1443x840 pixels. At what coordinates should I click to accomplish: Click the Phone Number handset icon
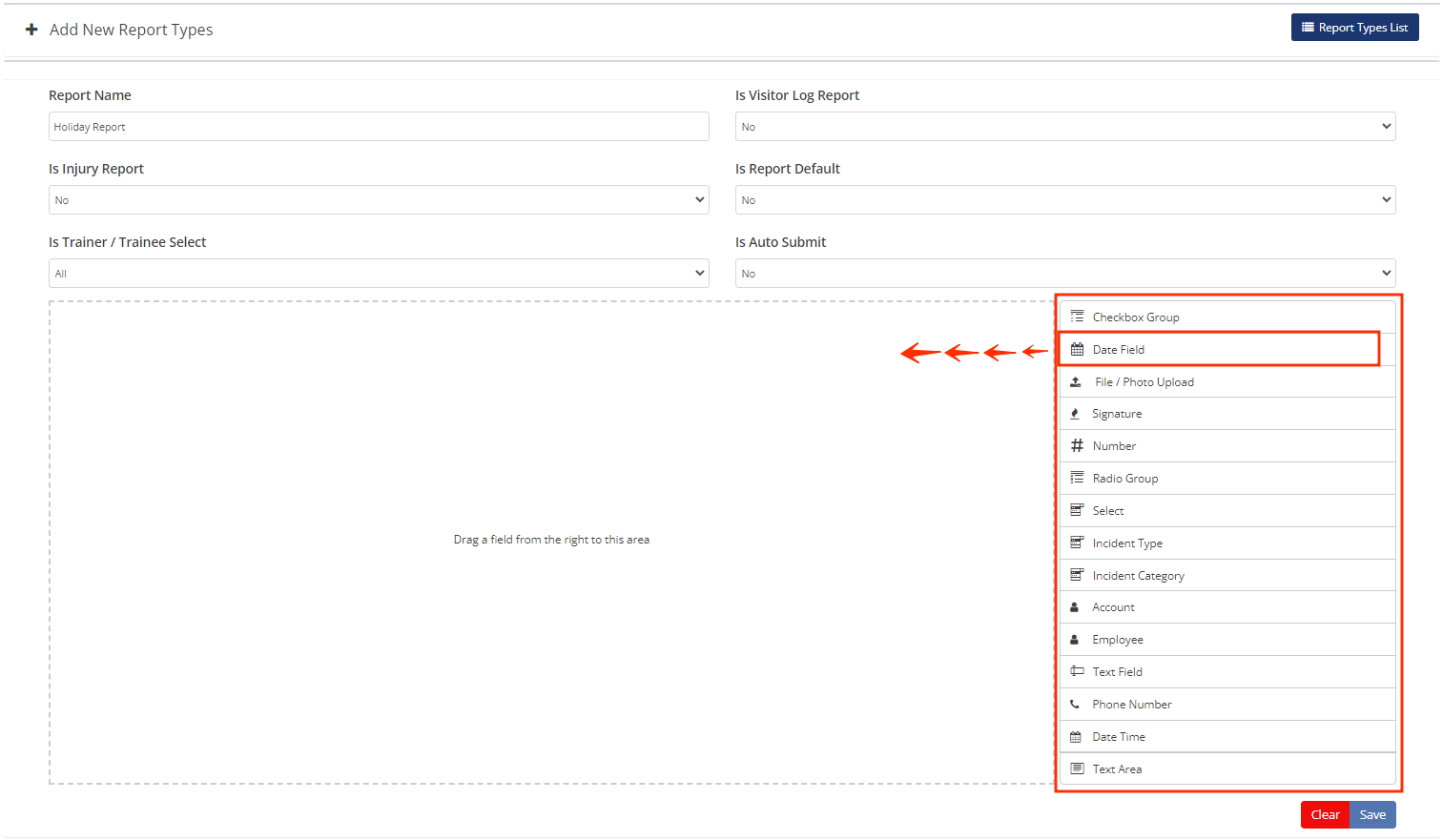[x=1075, y=705]
